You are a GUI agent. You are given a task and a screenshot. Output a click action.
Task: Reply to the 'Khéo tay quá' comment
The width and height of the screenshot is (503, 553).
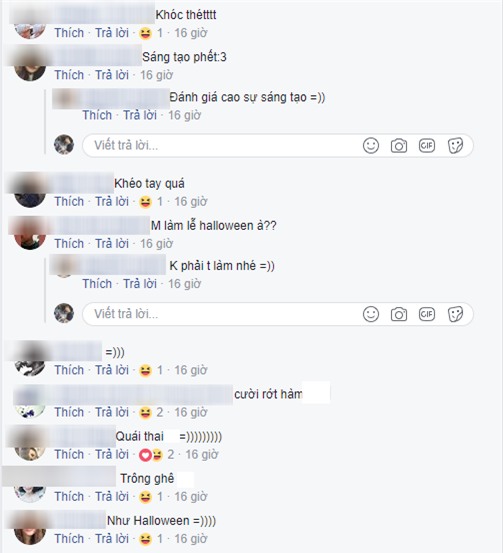pyautogui.click(x=112, y=201)
